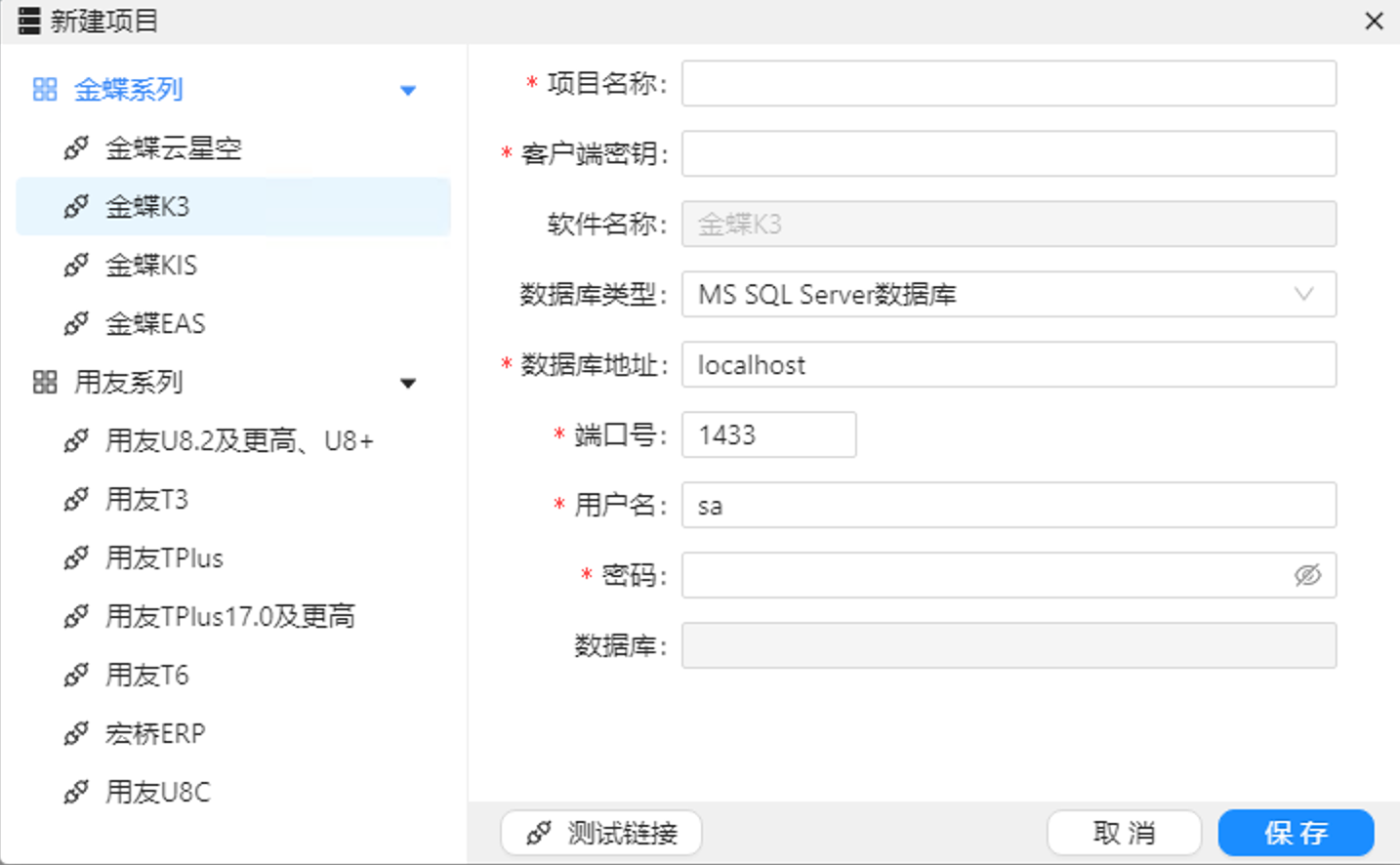Click the link icon beside 金蝶KIS
The width and height of the screenshot is (1400, 865).
click(76, 266)
